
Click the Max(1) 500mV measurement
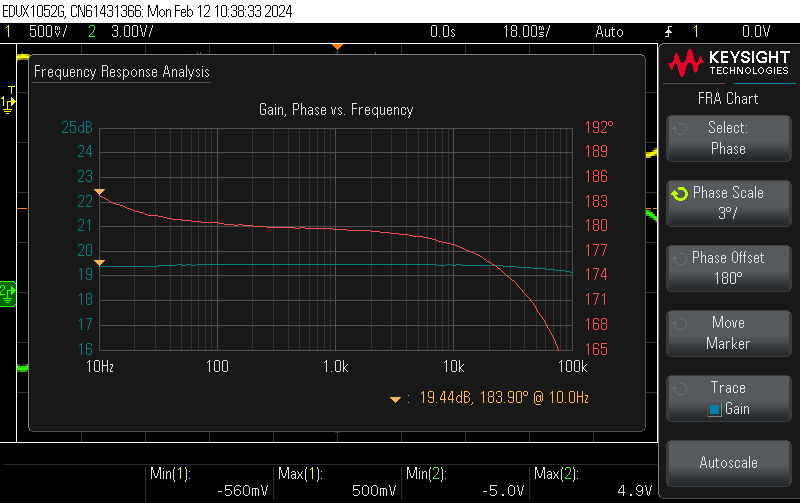point(337,483)
